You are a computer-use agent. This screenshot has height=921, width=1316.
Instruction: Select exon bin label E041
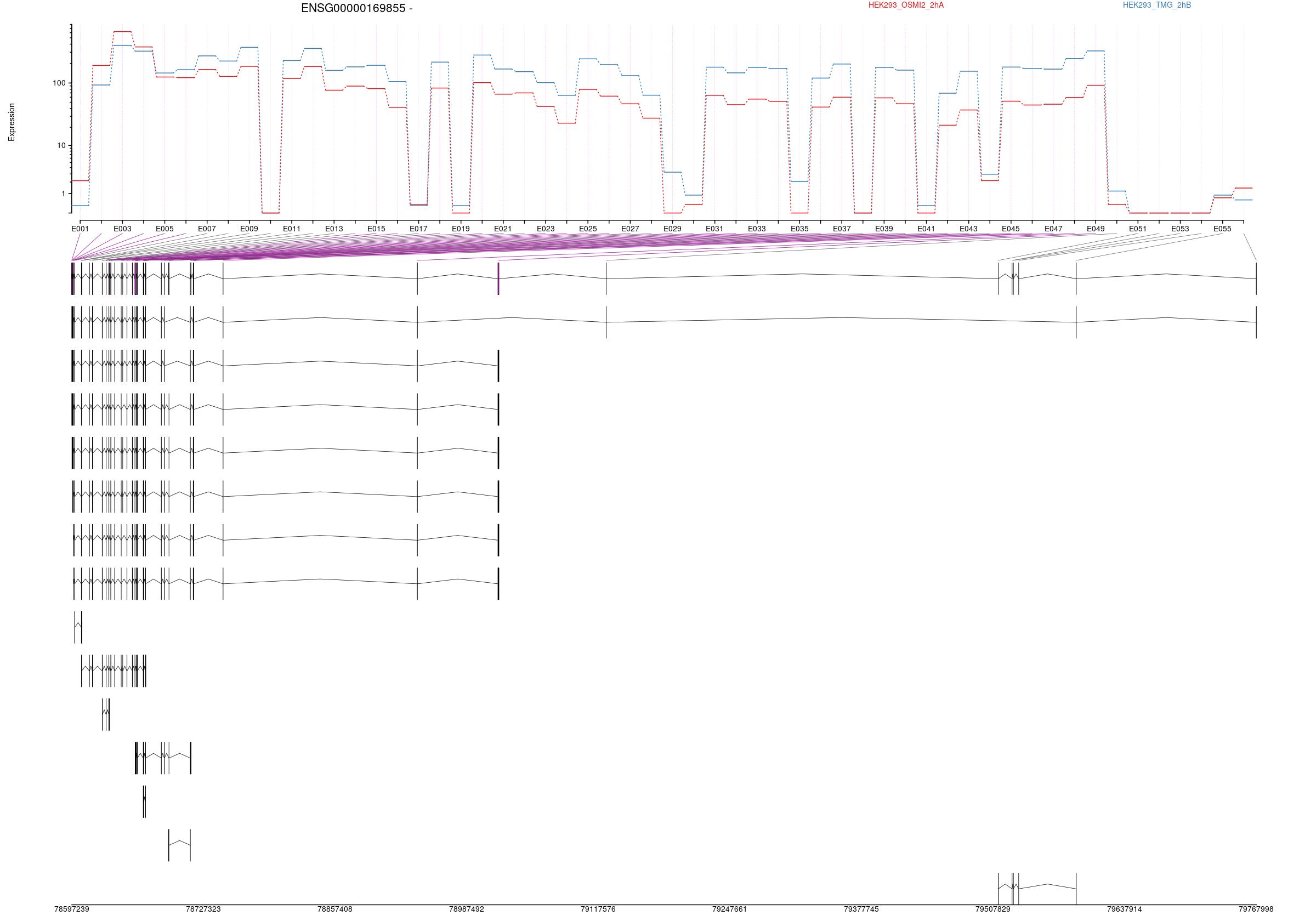point(926,229)
